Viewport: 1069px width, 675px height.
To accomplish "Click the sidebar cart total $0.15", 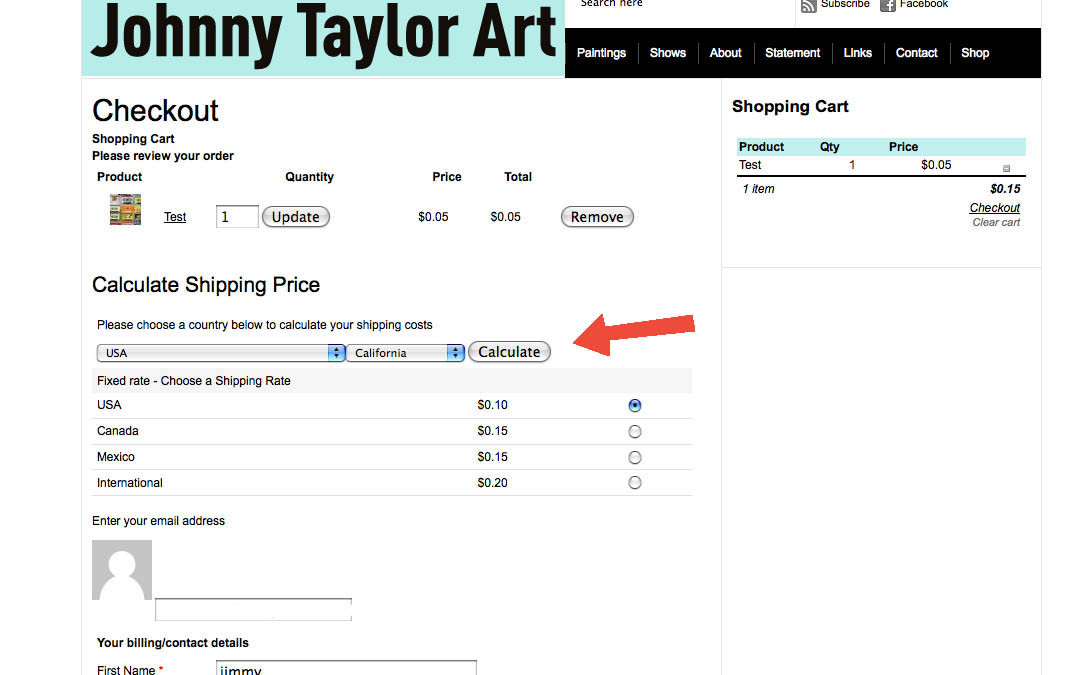I will tap(1005, 189).
